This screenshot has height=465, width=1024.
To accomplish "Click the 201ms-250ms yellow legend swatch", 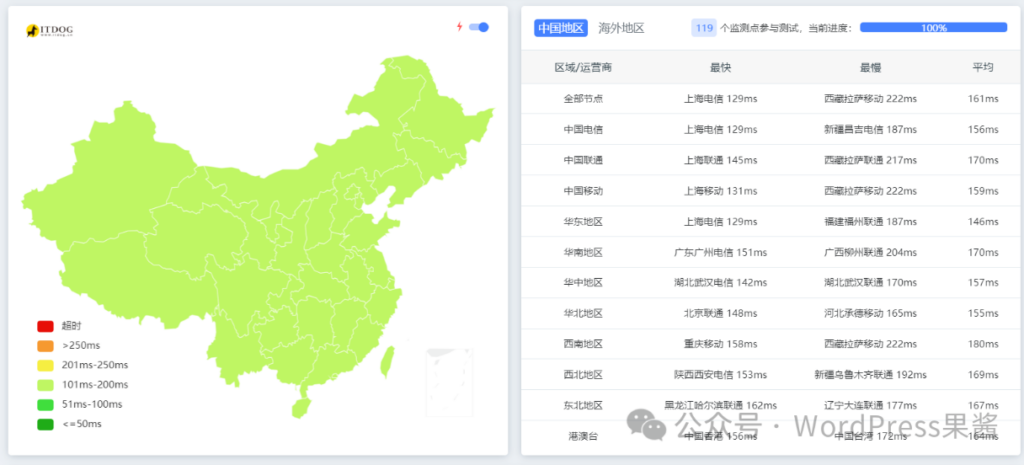I will coord(45,365).
